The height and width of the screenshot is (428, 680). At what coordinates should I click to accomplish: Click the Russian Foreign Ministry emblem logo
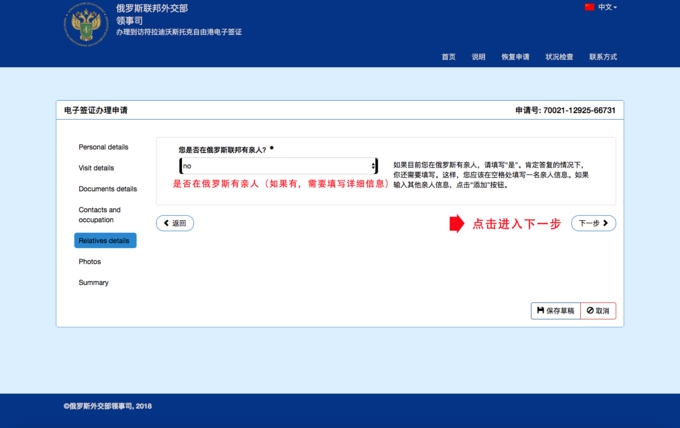pos(86,24)
